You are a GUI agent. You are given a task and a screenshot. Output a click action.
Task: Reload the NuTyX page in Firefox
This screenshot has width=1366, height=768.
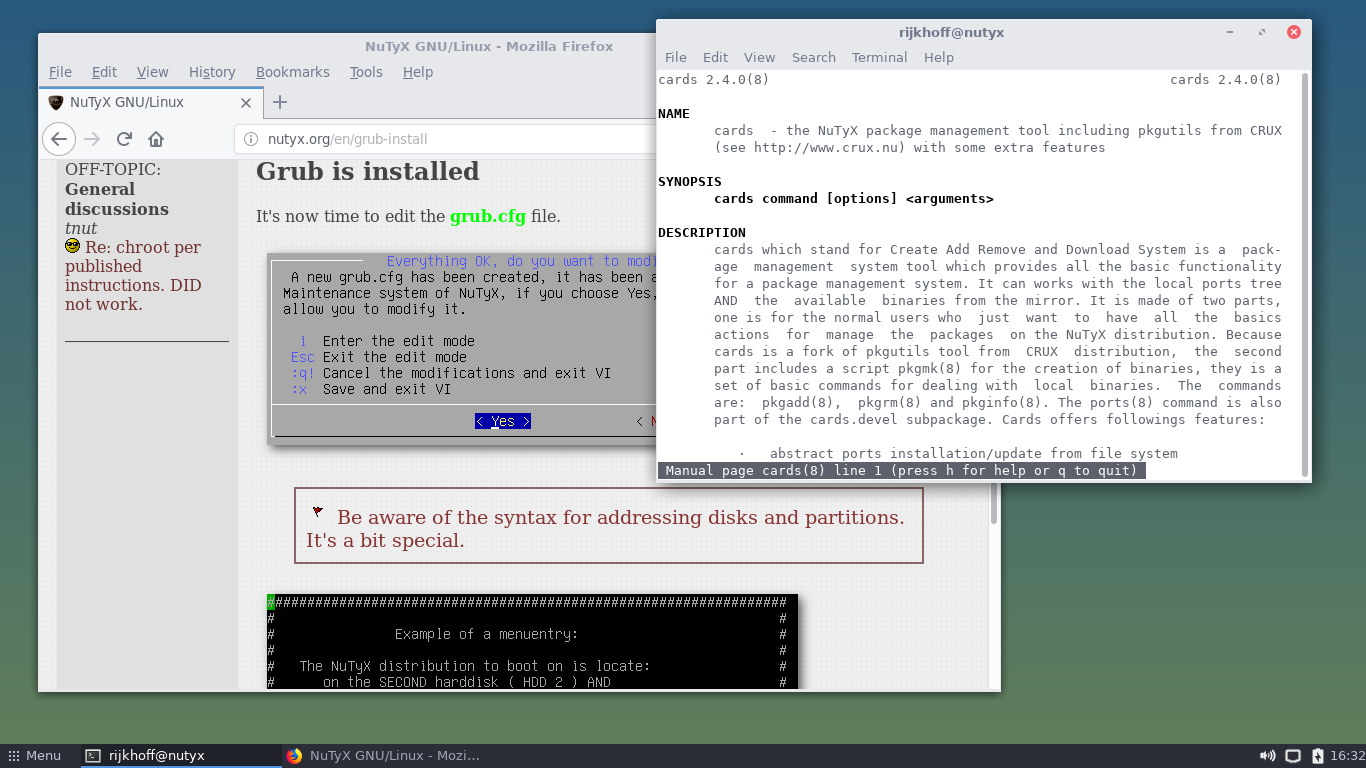(x=124, y=139)
